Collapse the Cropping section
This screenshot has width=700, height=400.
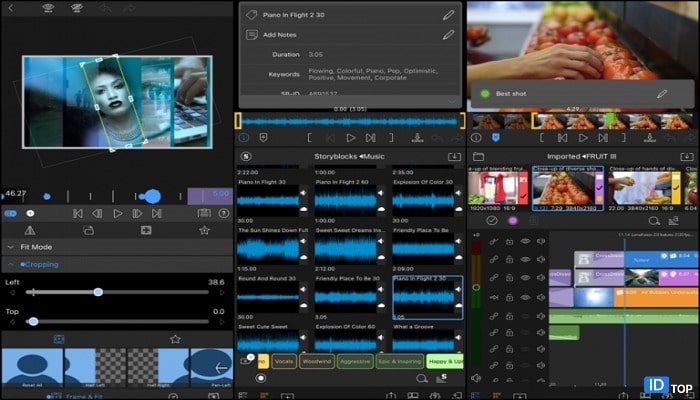pyautogui.click(x=13, y=265)
